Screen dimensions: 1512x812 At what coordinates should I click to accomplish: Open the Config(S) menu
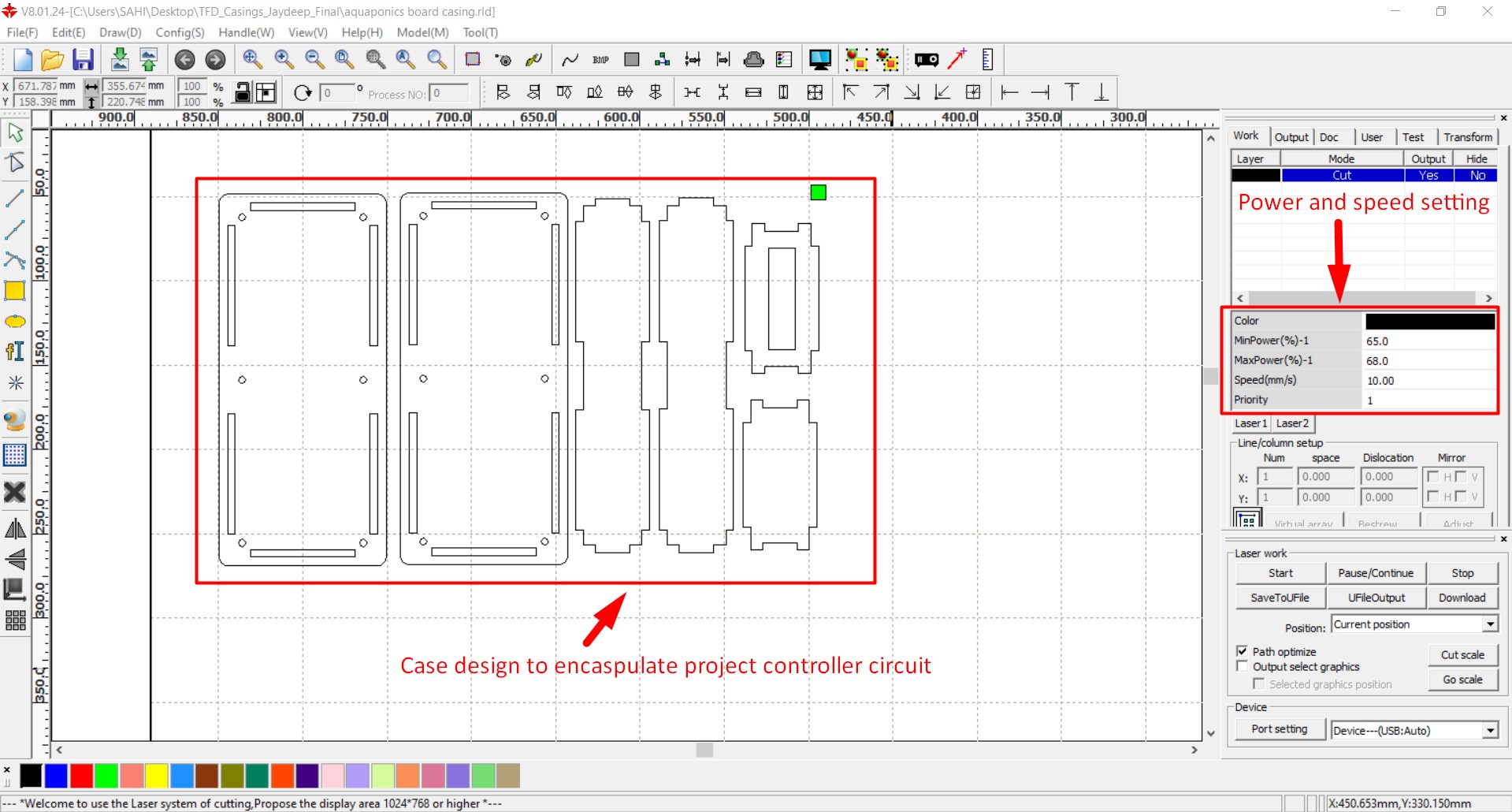pyautogui.click(x=180, y=32)
